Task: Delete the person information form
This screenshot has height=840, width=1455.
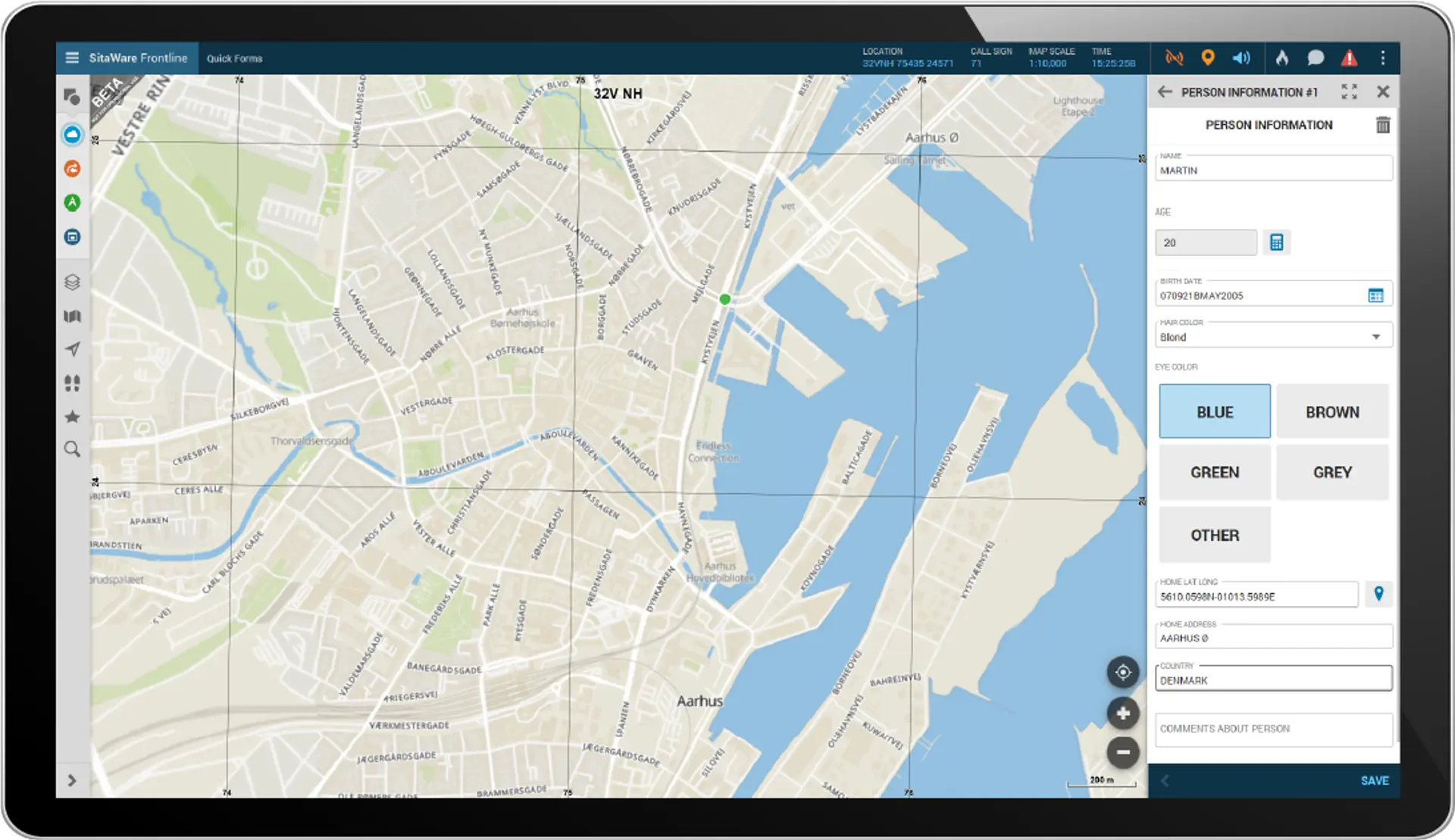Action: (x=1383, y=125)
